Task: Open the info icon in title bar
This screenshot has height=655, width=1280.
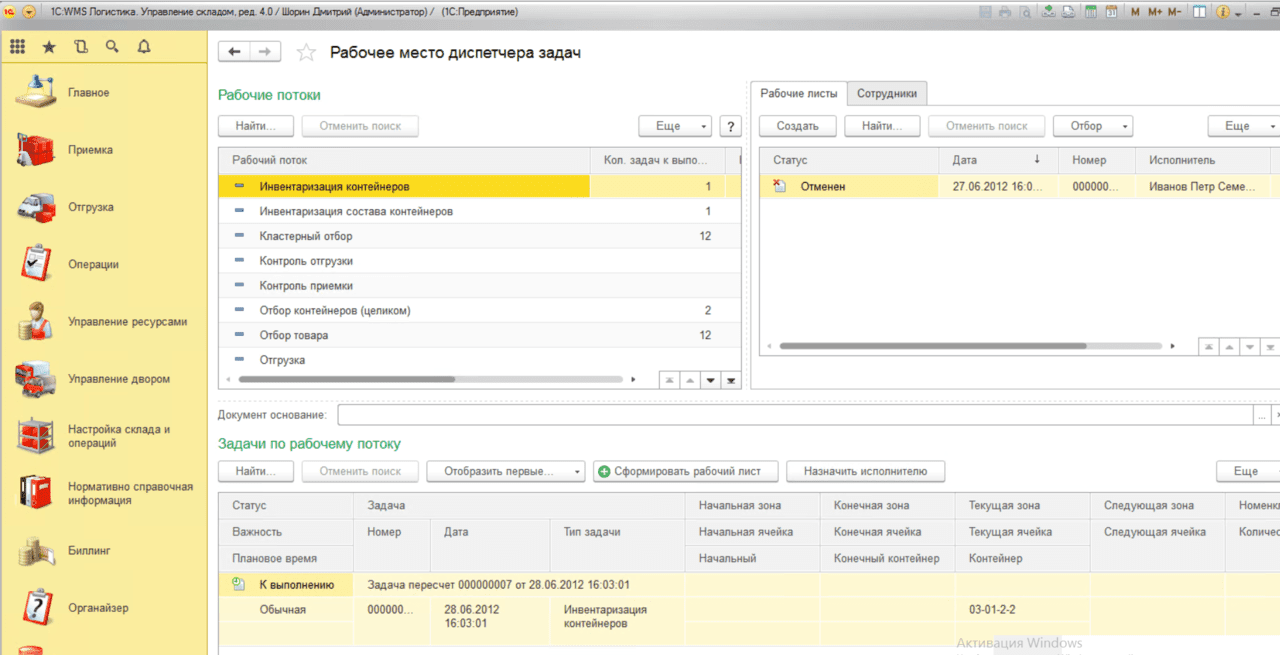Action: point(1222,12)
